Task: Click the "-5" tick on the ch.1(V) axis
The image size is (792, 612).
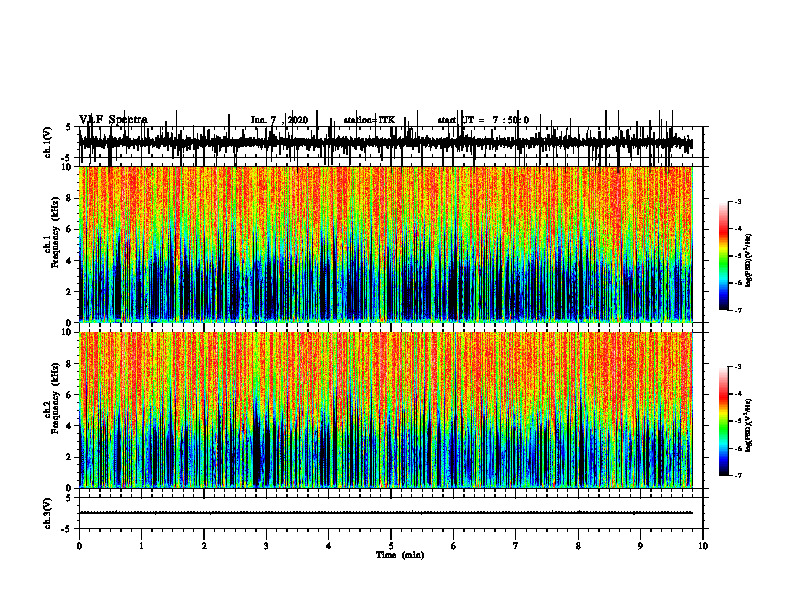Action: [x=67, y=158]
